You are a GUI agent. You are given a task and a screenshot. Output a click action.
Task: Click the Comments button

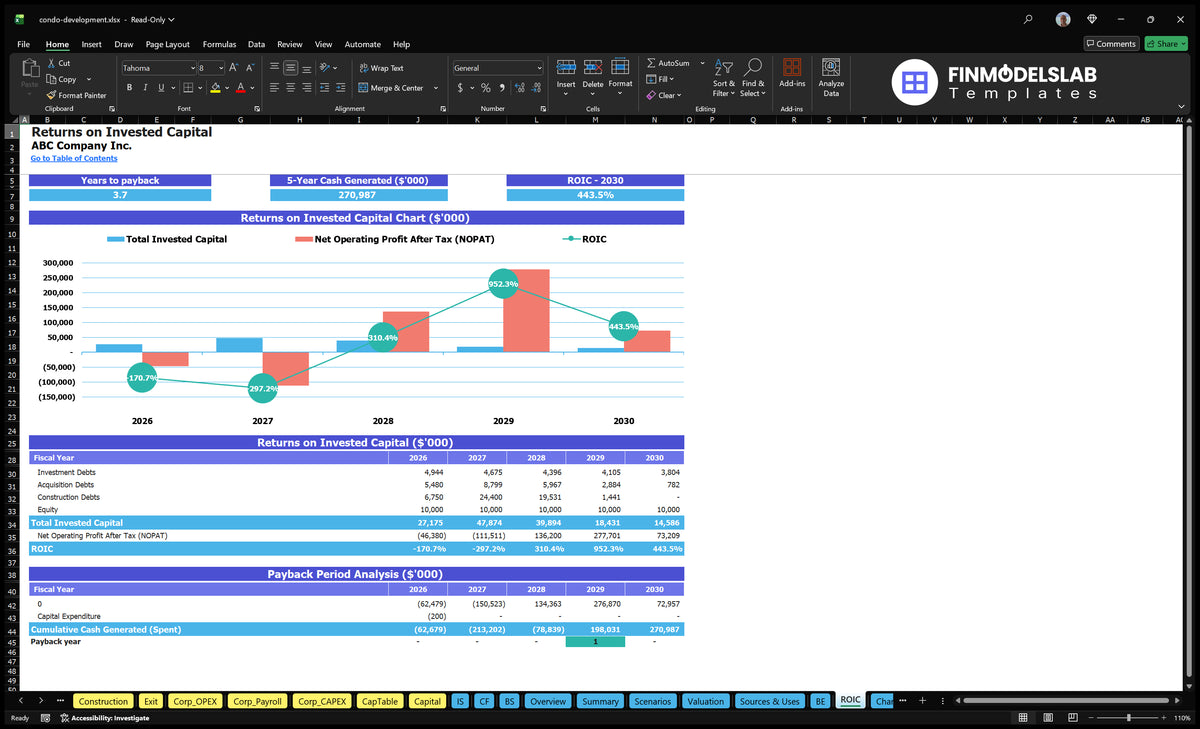point(1111,44)
